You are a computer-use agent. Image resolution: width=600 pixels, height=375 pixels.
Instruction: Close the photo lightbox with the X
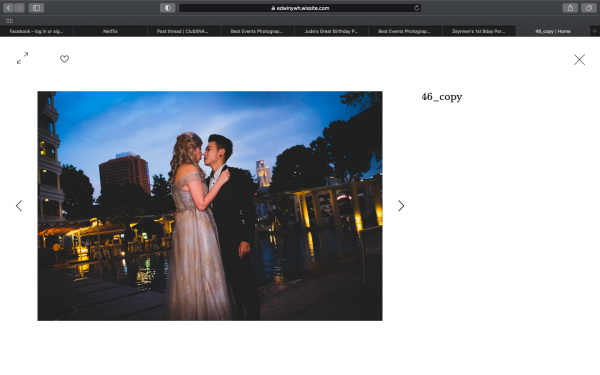click(579, 59)
